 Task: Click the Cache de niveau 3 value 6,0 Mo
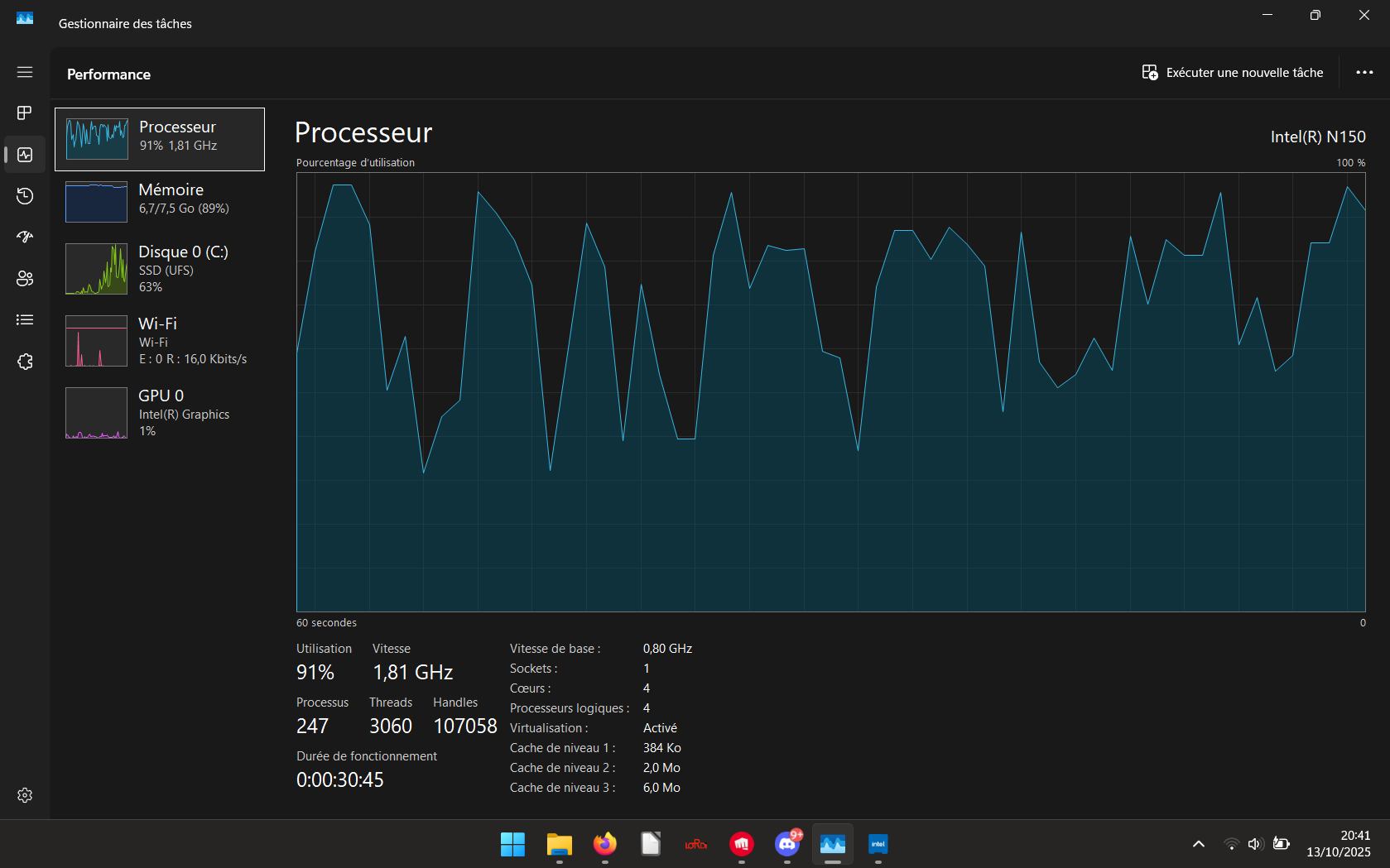[661, 788]
